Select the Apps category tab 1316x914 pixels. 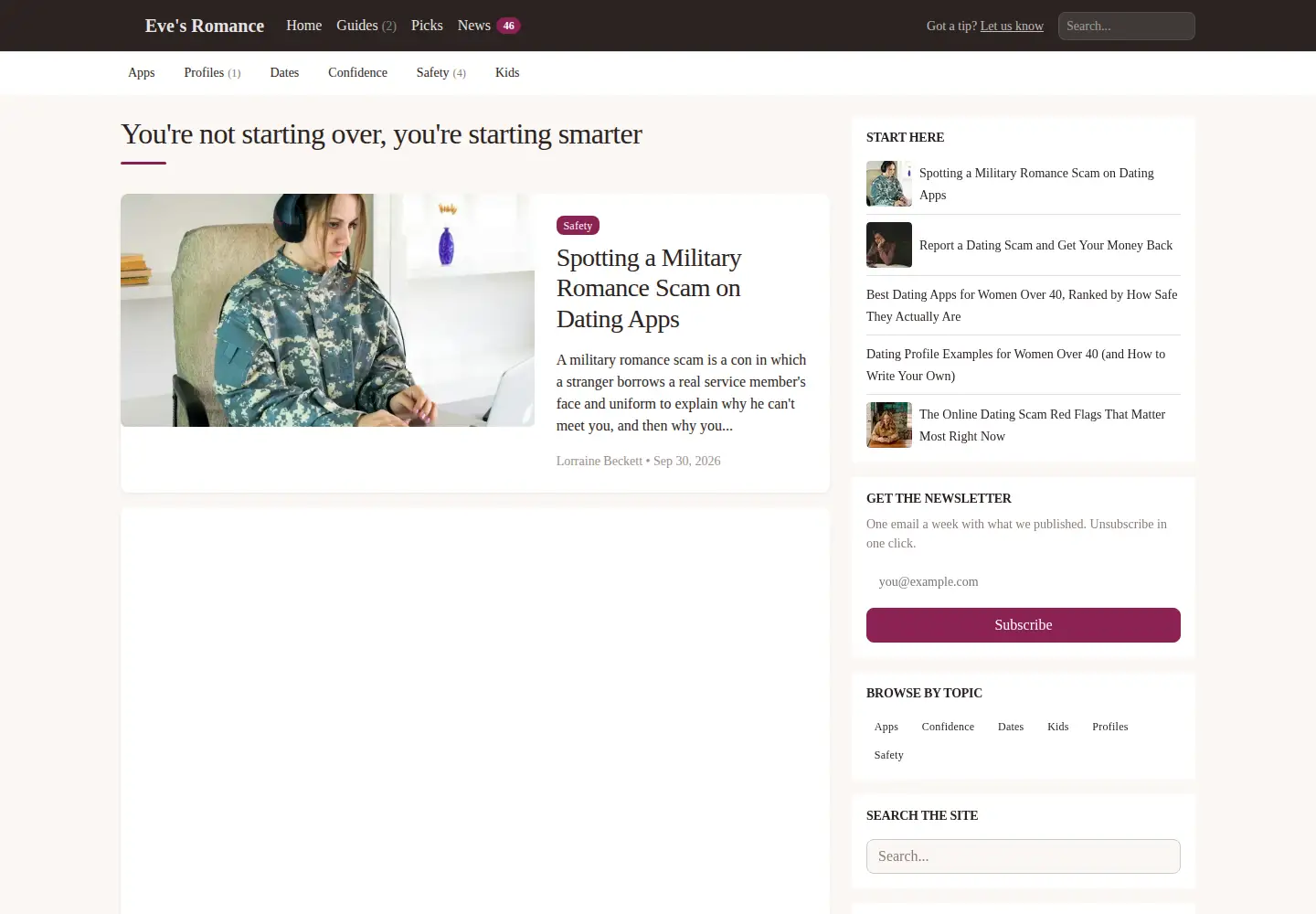[141, 72]
